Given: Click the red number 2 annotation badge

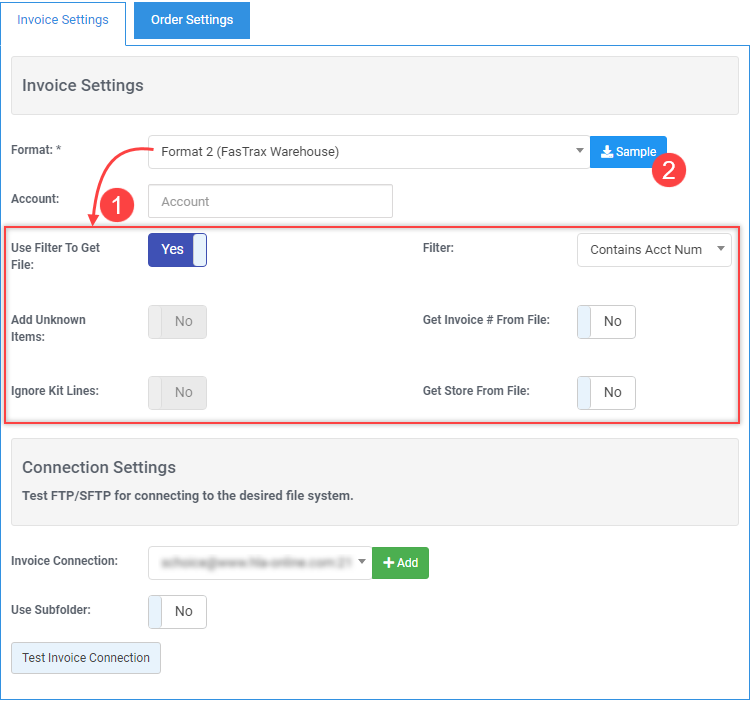Looking at the screenshot, I should 668,170.
